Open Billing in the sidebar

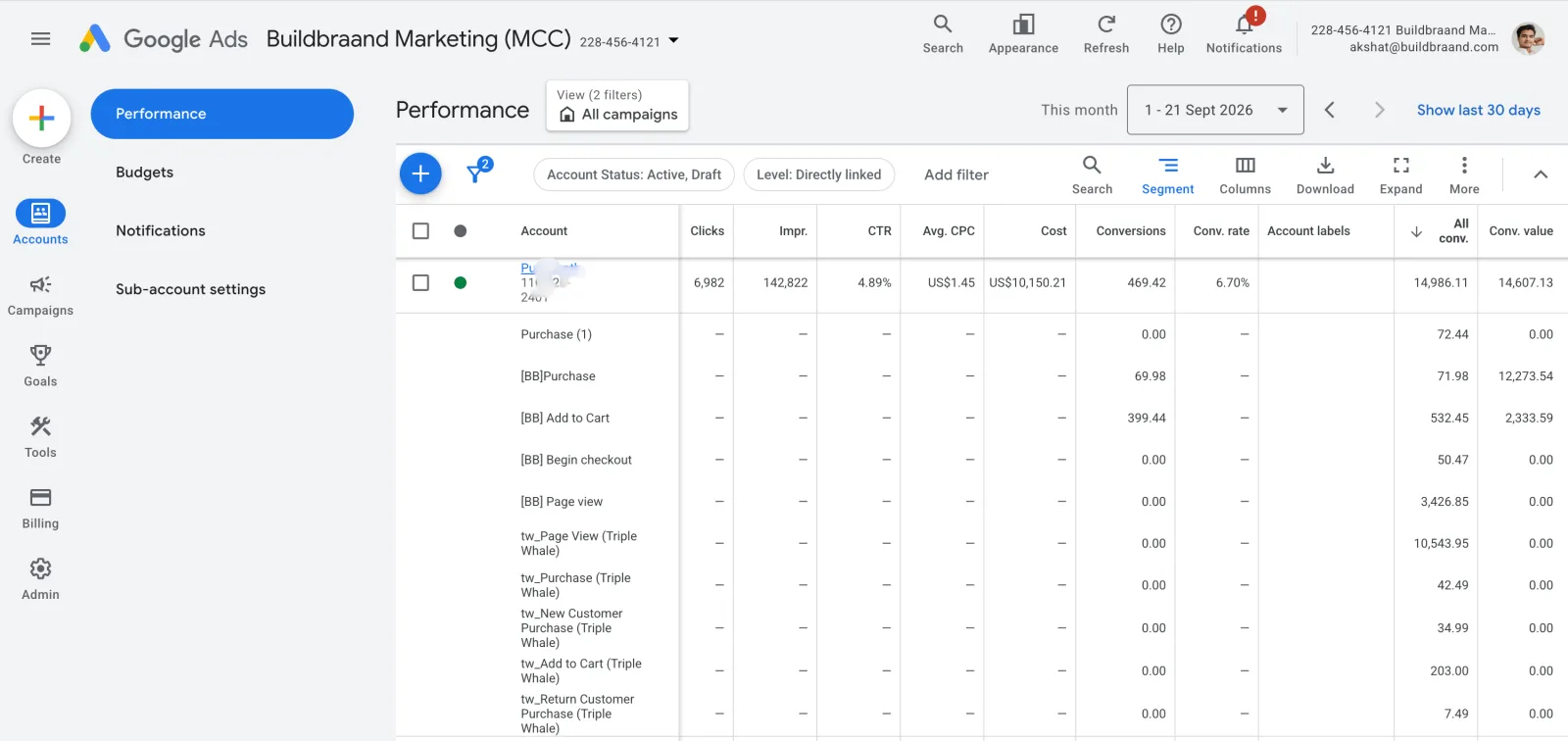coord(40,509)
